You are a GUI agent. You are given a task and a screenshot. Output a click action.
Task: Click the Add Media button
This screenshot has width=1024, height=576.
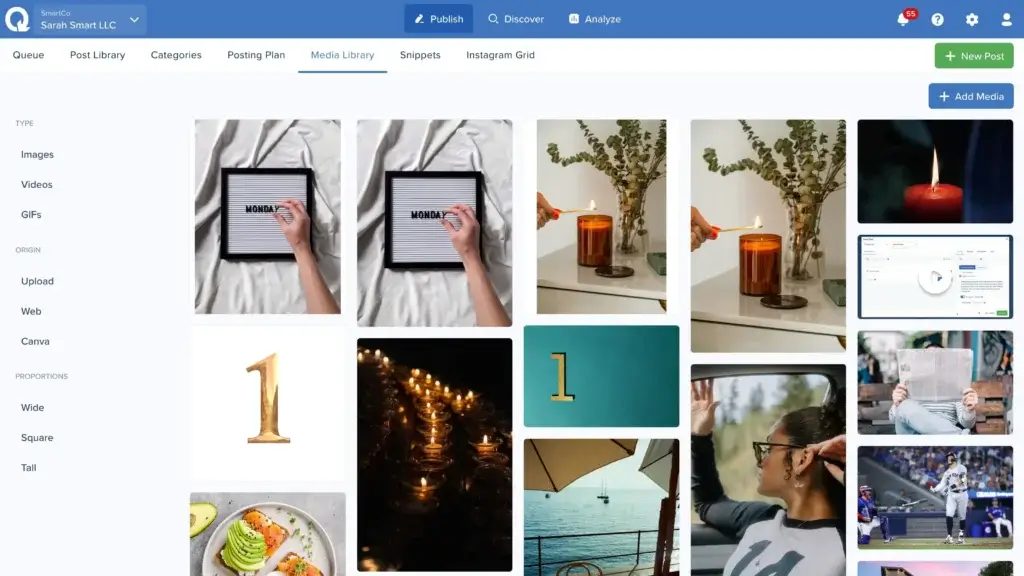pyautogui.click(x=971, y=96)
